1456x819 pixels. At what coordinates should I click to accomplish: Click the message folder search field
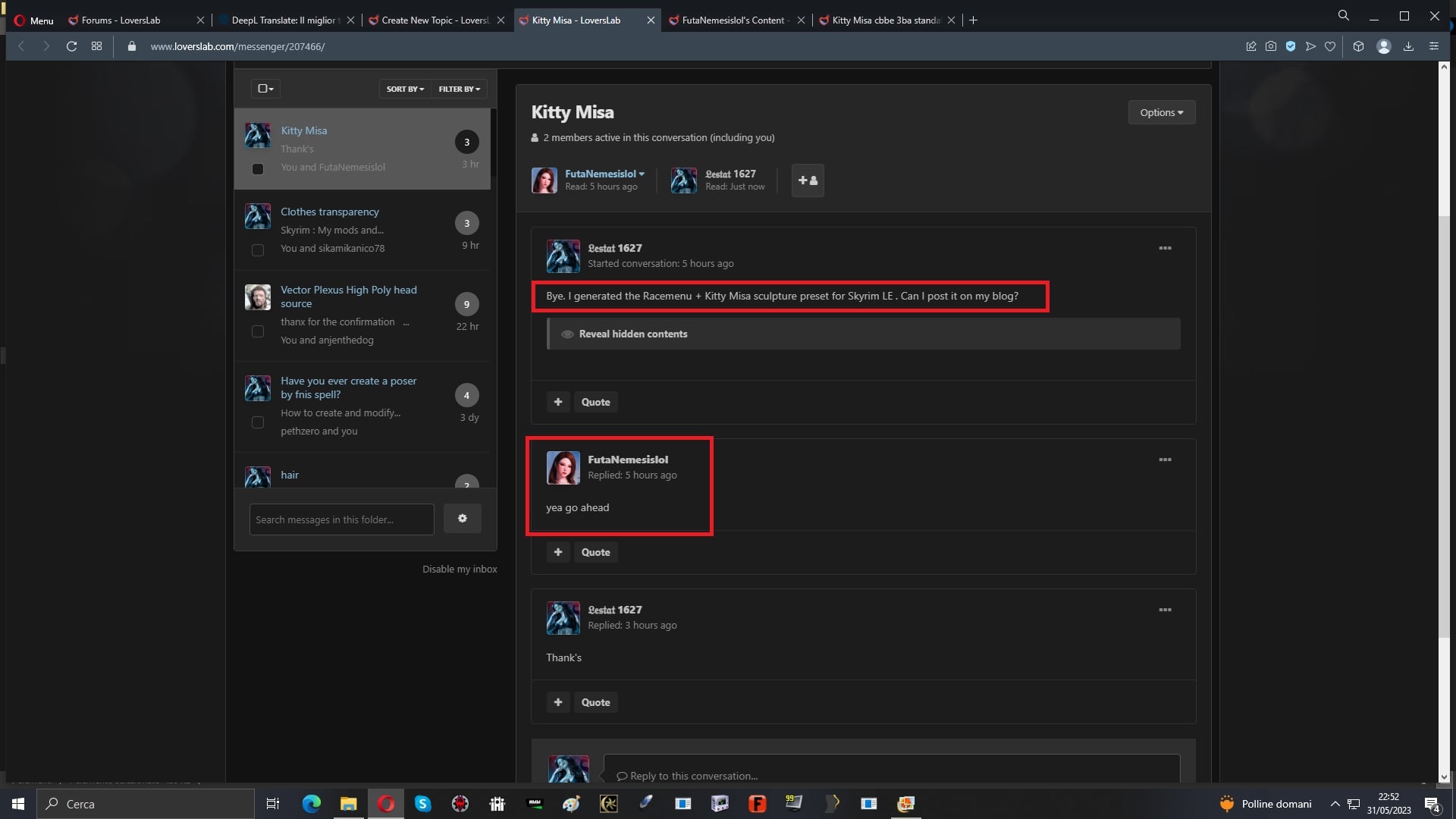(341, 519)
